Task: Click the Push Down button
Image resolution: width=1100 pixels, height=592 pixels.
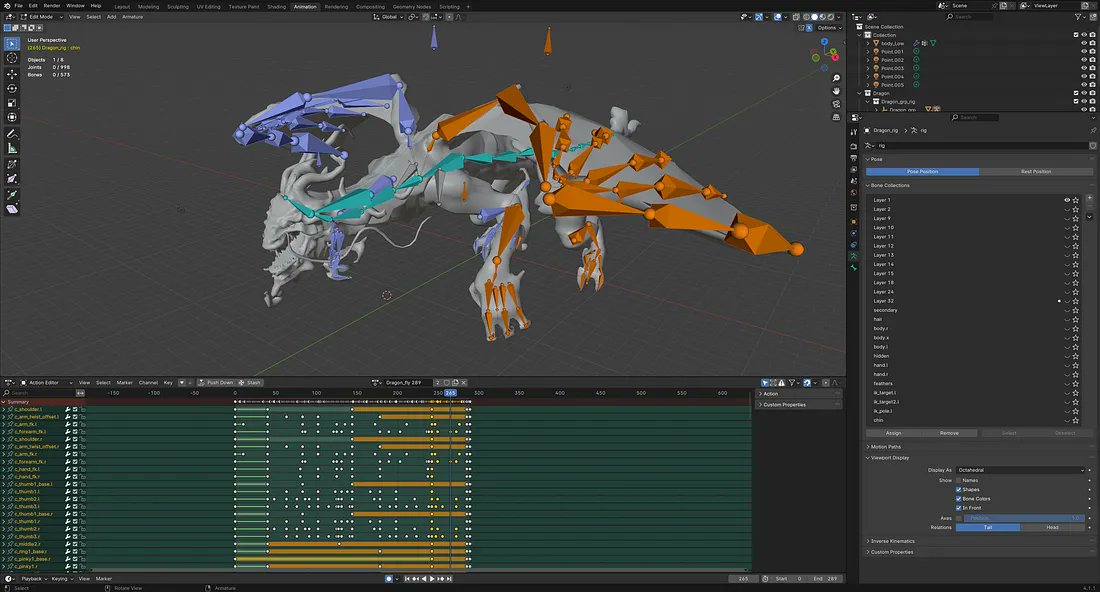Action: [x=219, y=382]
